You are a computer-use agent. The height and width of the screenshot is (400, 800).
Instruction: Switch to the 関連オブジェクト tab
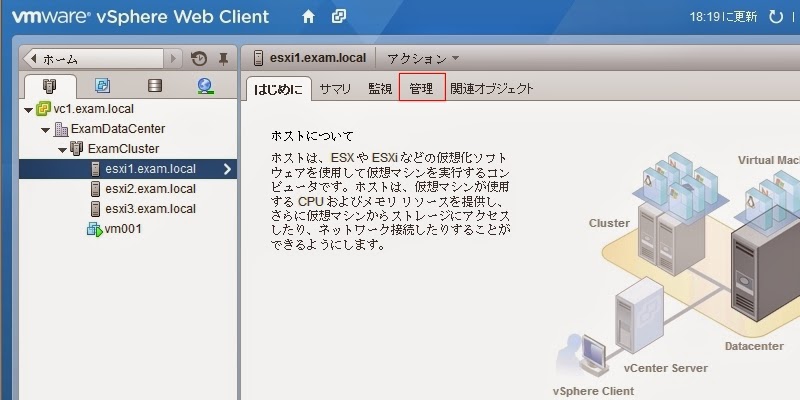pyautogui.click(x=492, y=89)
